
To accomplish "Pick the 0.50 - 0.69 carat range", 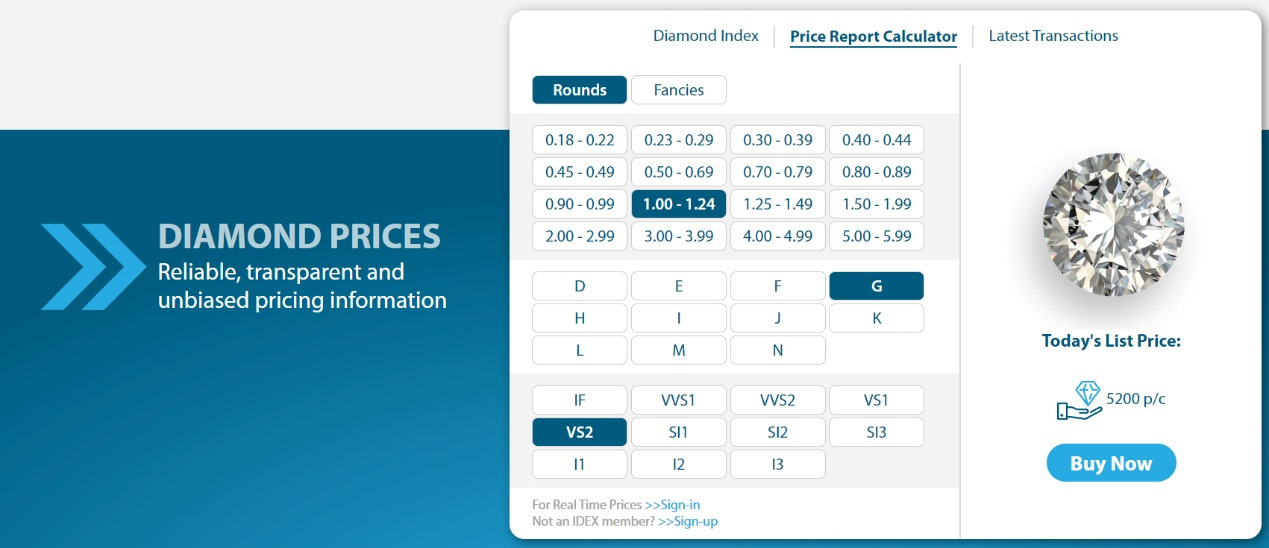I will pos(678,171).
